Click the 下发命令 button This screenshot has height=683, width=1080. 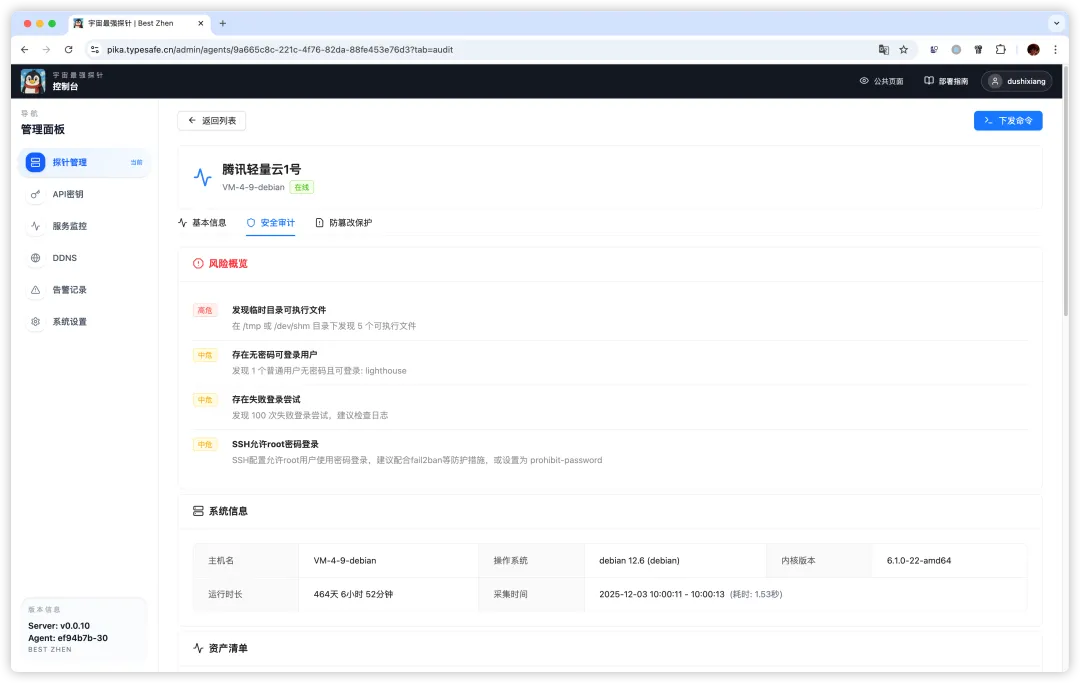pos(1008,120)
